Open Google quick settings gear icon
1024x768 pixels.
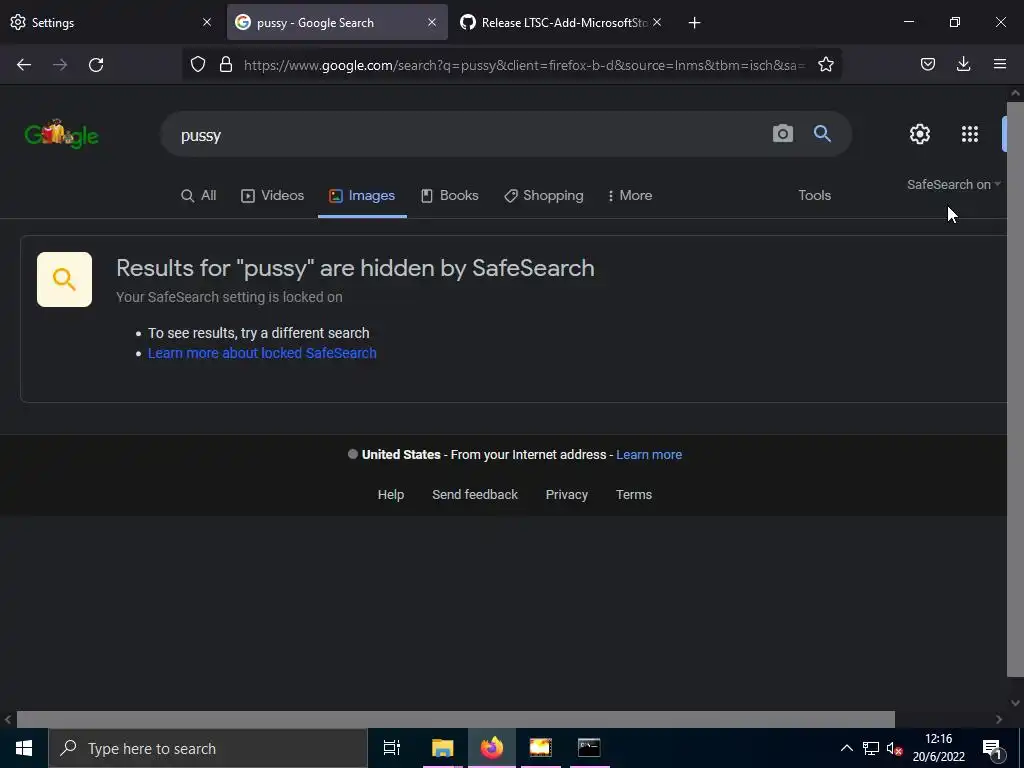point(920,134)
